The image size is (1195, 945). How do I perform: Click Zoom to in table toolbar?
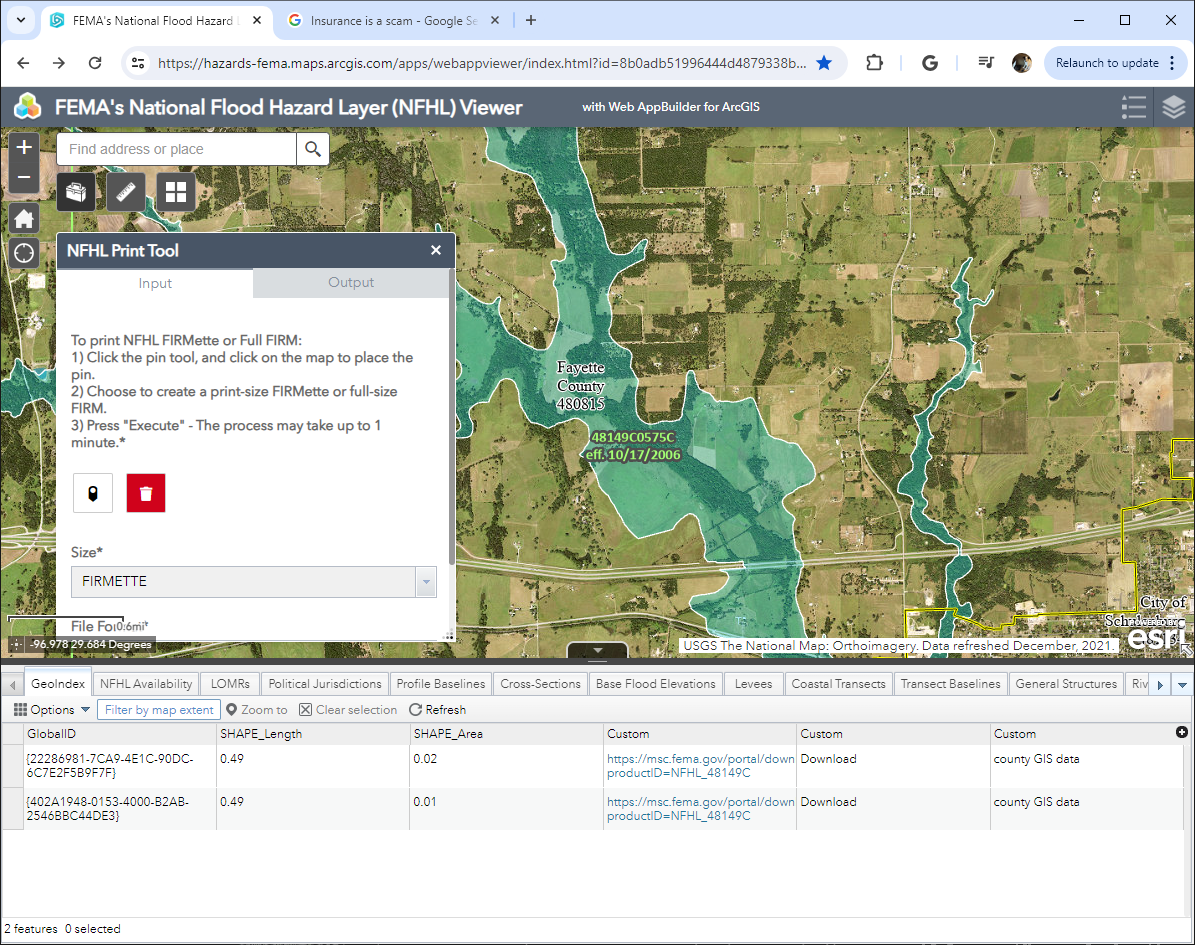click(x=257, y=710)
